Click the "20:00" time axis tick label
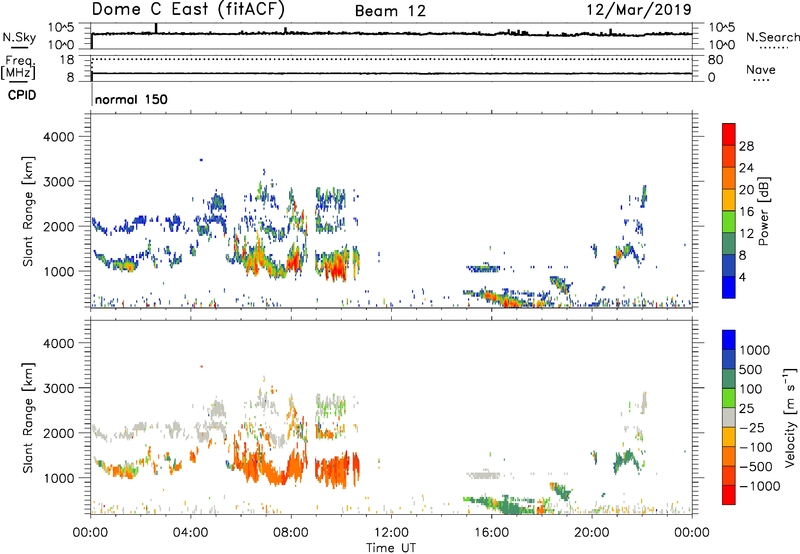This screenshot has width=800, height=554. 592,533
